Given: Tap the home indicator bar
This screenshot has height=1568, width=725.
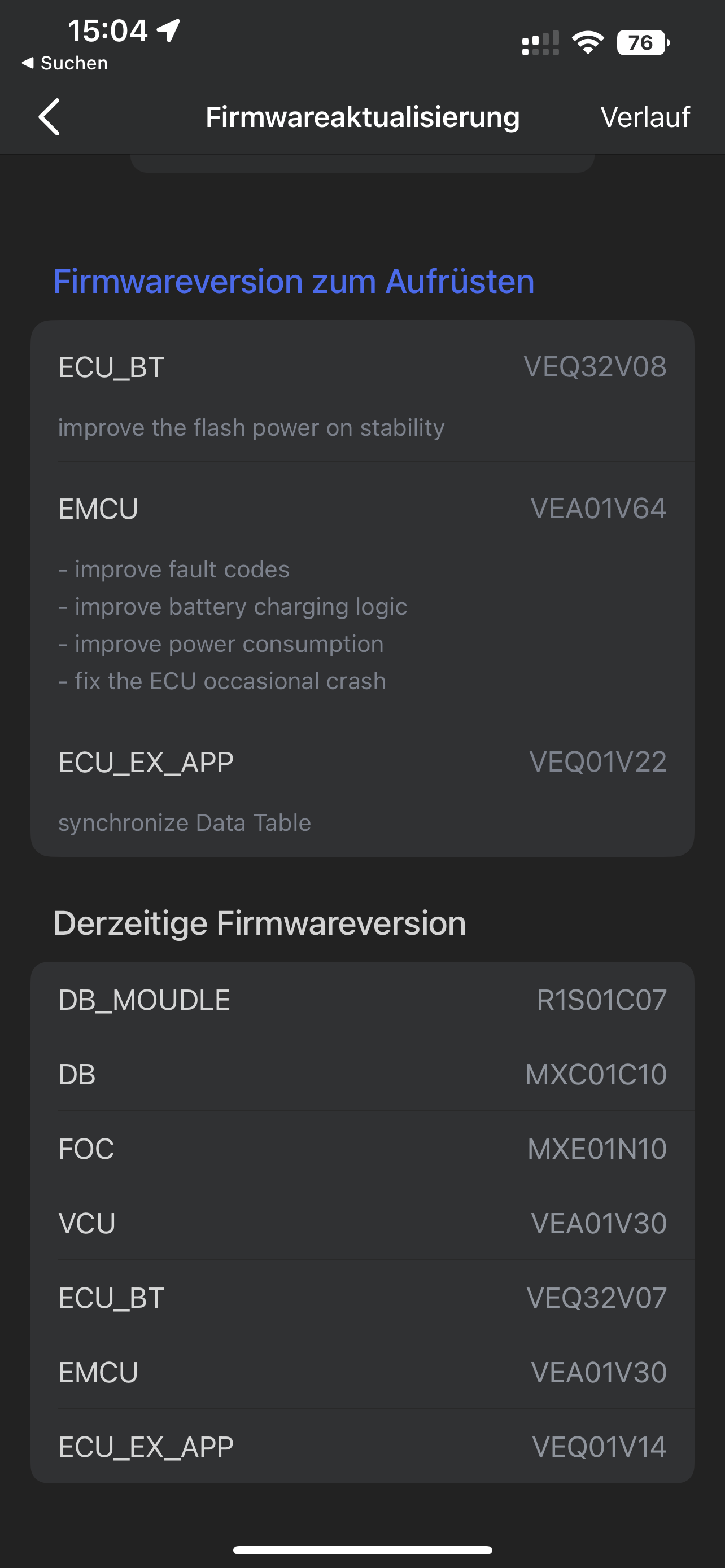Looking at the screenshot, I should coord(362,1550).
